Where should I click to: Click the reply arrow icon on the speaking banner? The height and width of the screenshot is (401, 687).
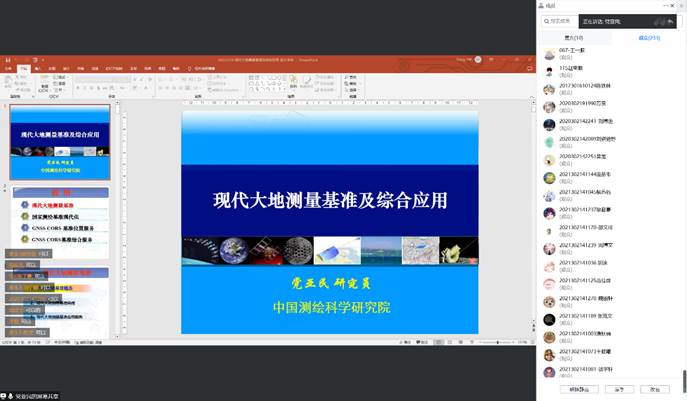pyautogui.click(x=670, y=21)
